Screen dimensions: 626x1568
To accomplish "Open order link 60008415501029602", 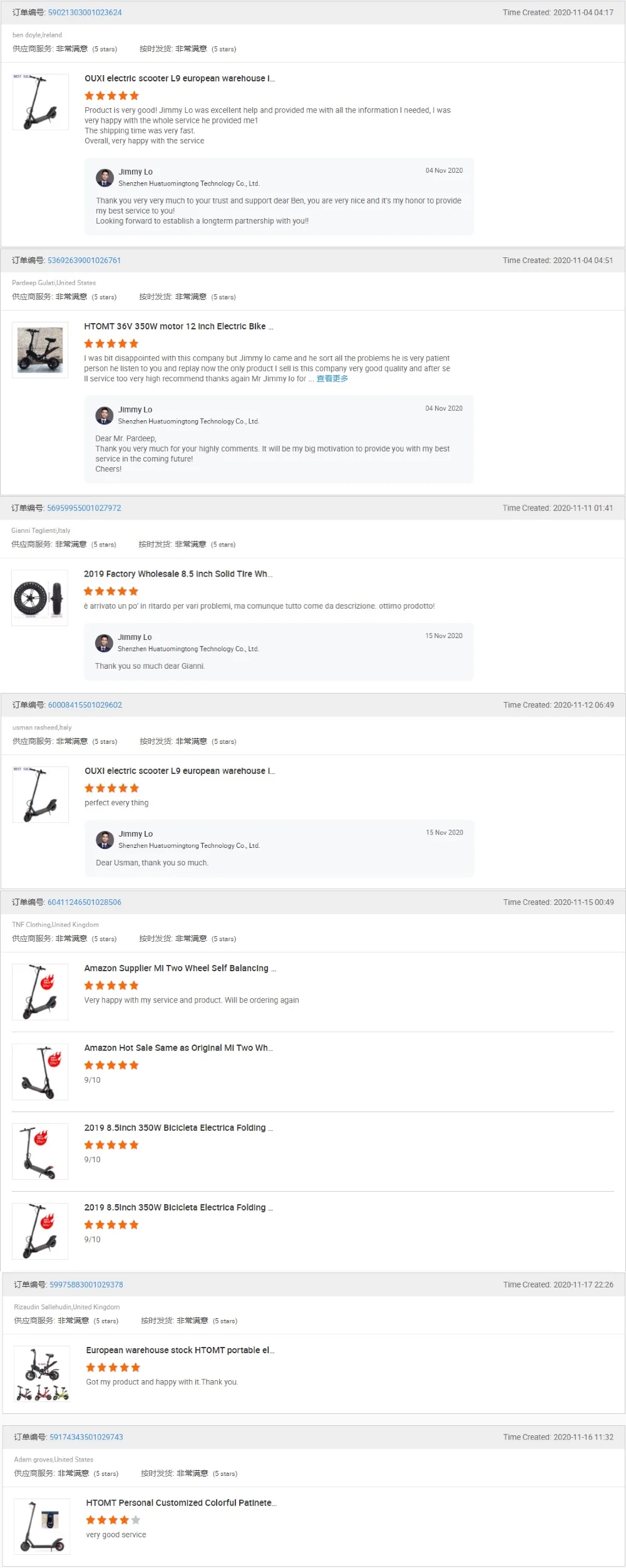I will [x=85, y=705].
